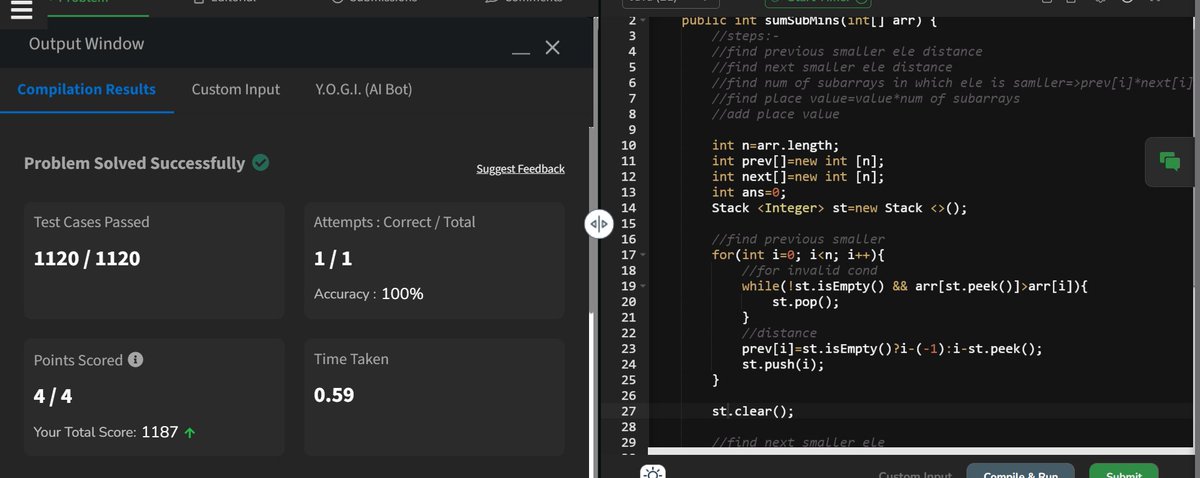Open the chat bubble icon on editor edge
Viewport: 1200px width, 478px height.
(1170, 161)
